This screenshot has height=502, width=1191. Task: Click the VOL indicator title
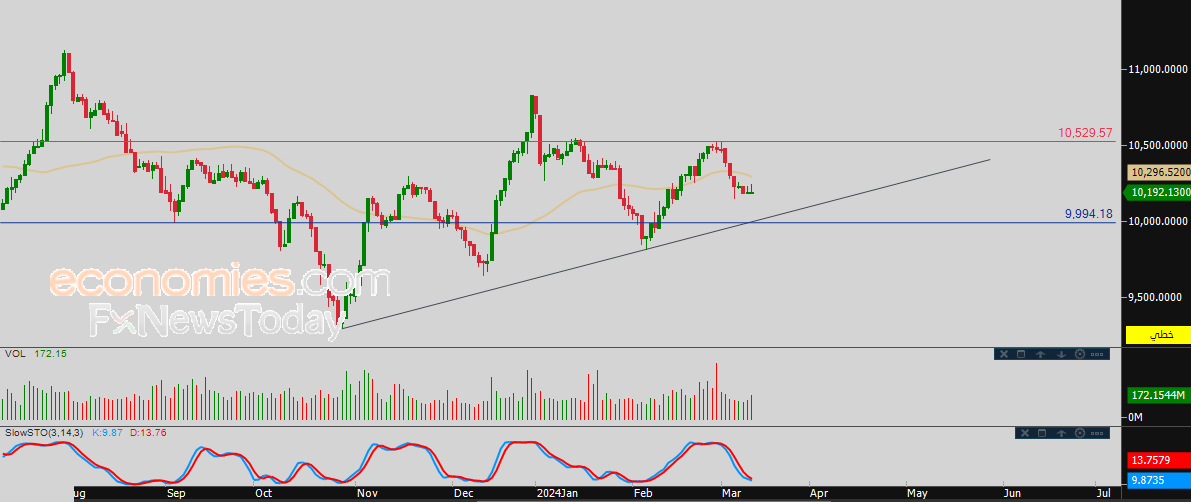click(14, 354)
